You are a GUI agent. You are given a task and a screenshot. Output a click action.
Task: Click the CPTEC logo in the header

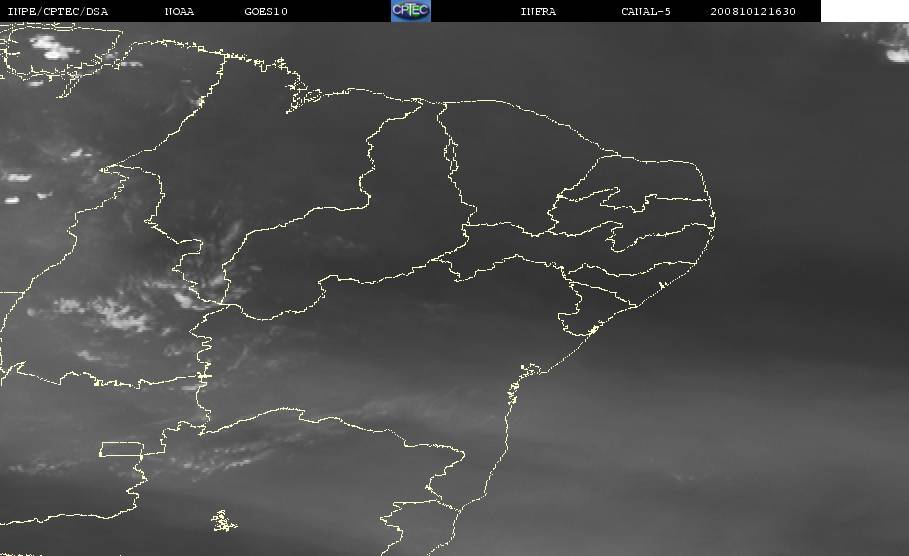pos(410,11)
